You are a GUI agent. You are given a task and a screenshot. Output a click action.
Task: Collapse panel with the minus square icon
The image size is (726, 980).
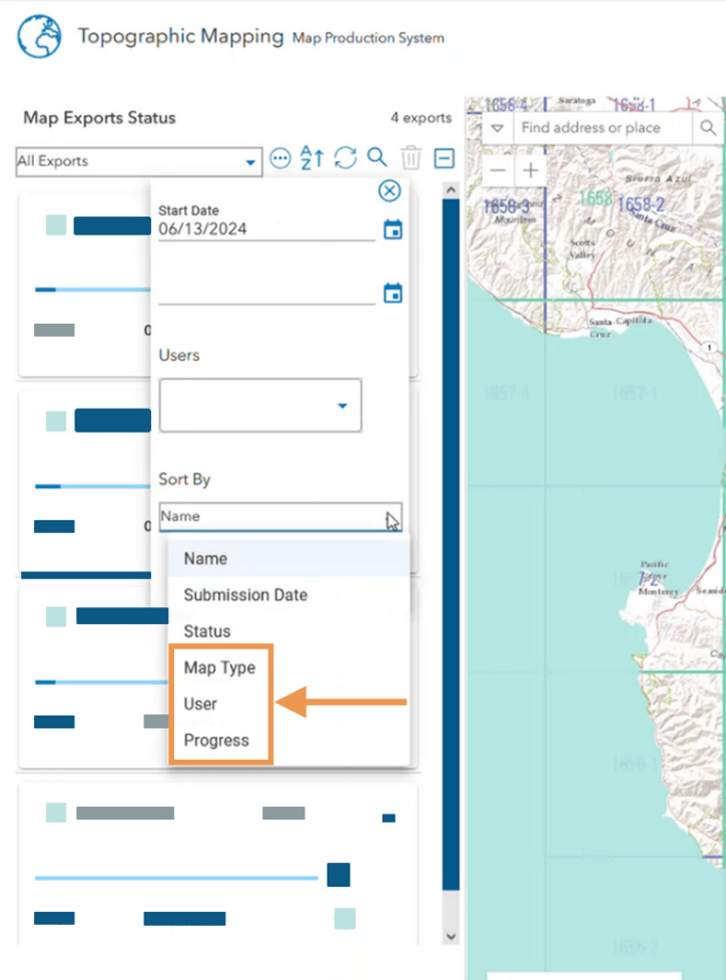444,158
